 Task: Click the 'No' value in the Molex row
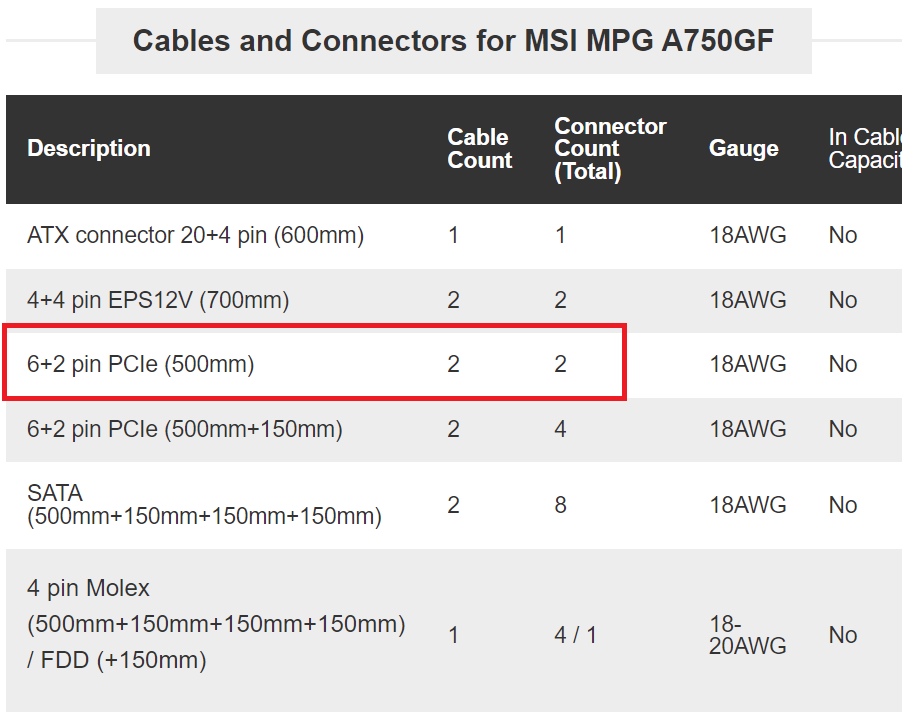[842, 635]
